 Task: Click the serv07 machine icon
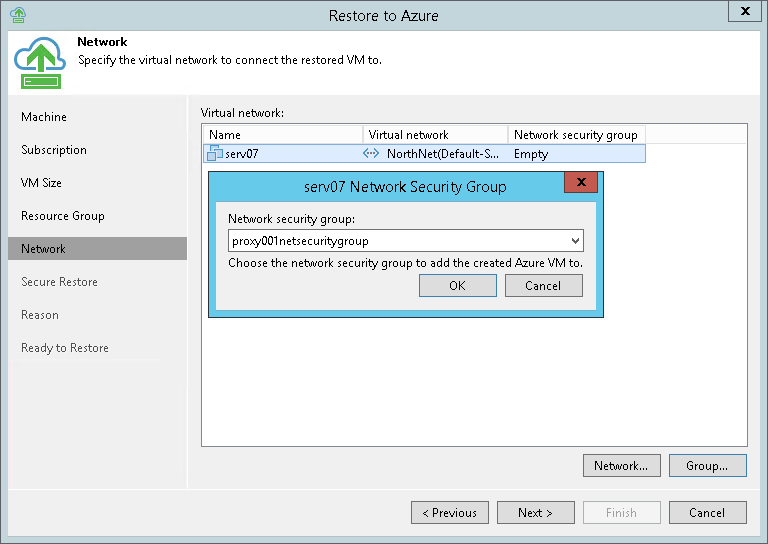[215, 154]
